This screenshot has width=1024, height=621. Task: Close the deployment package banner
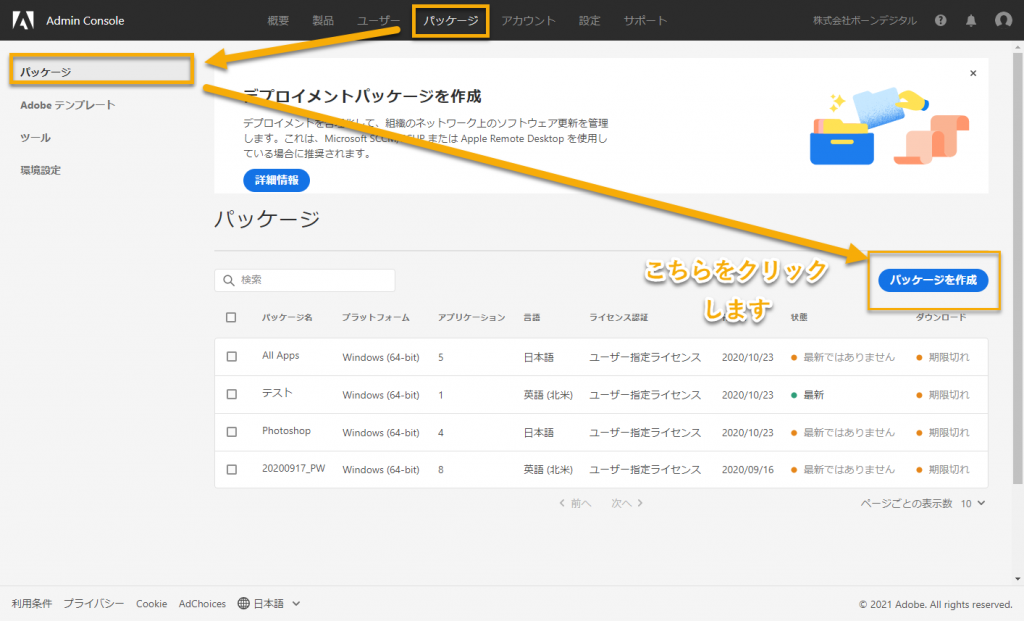tap(973, 73)
